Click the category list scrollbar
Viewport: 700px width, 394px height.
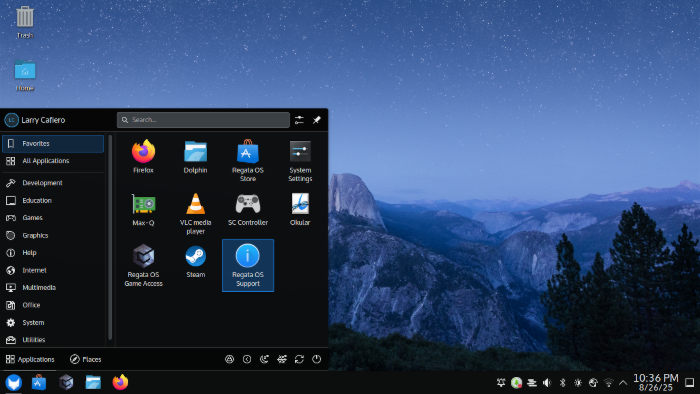point(110,238)
